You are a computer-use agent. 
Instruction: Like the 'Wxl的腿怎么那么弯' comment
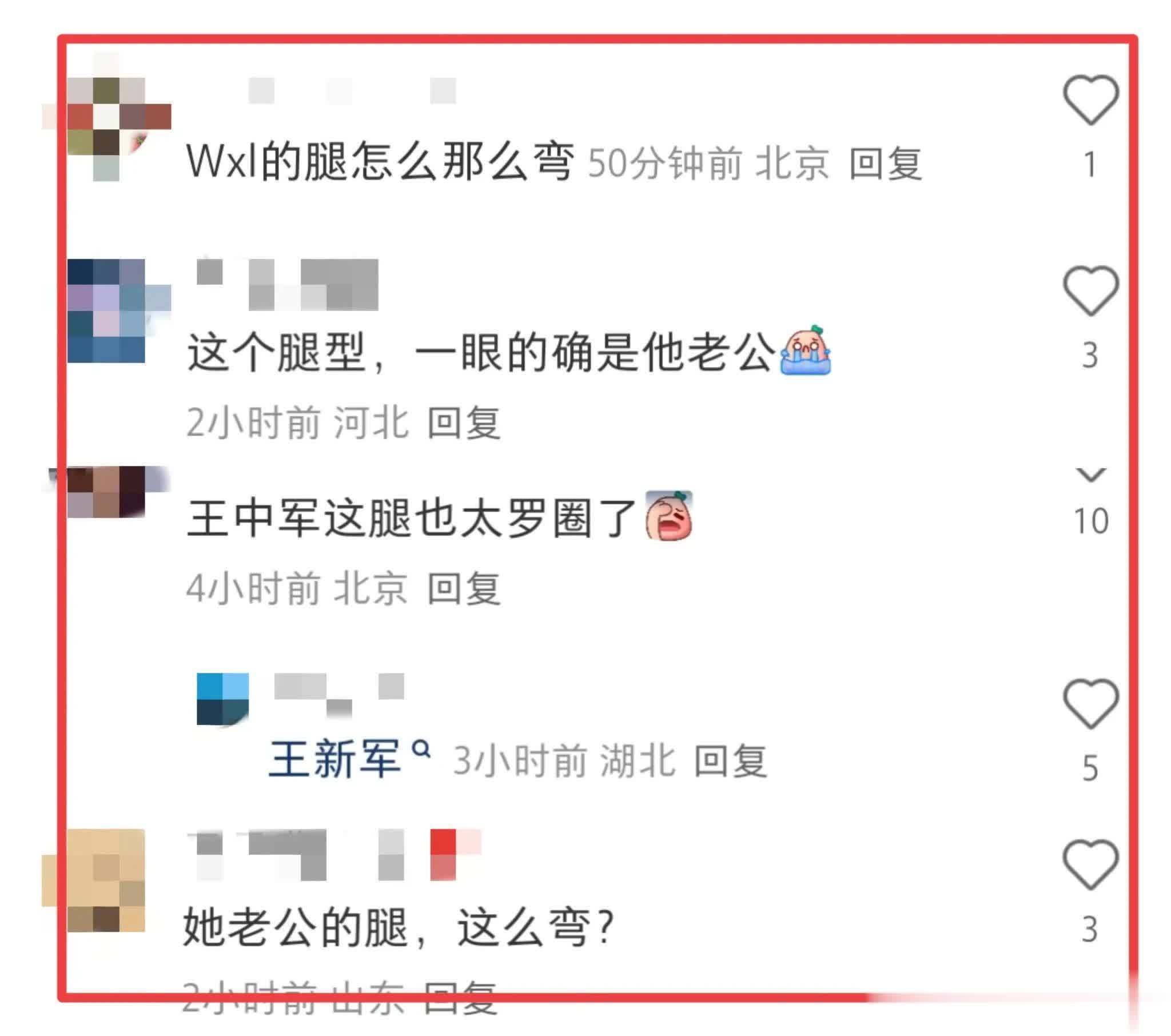coord(1090,99)
